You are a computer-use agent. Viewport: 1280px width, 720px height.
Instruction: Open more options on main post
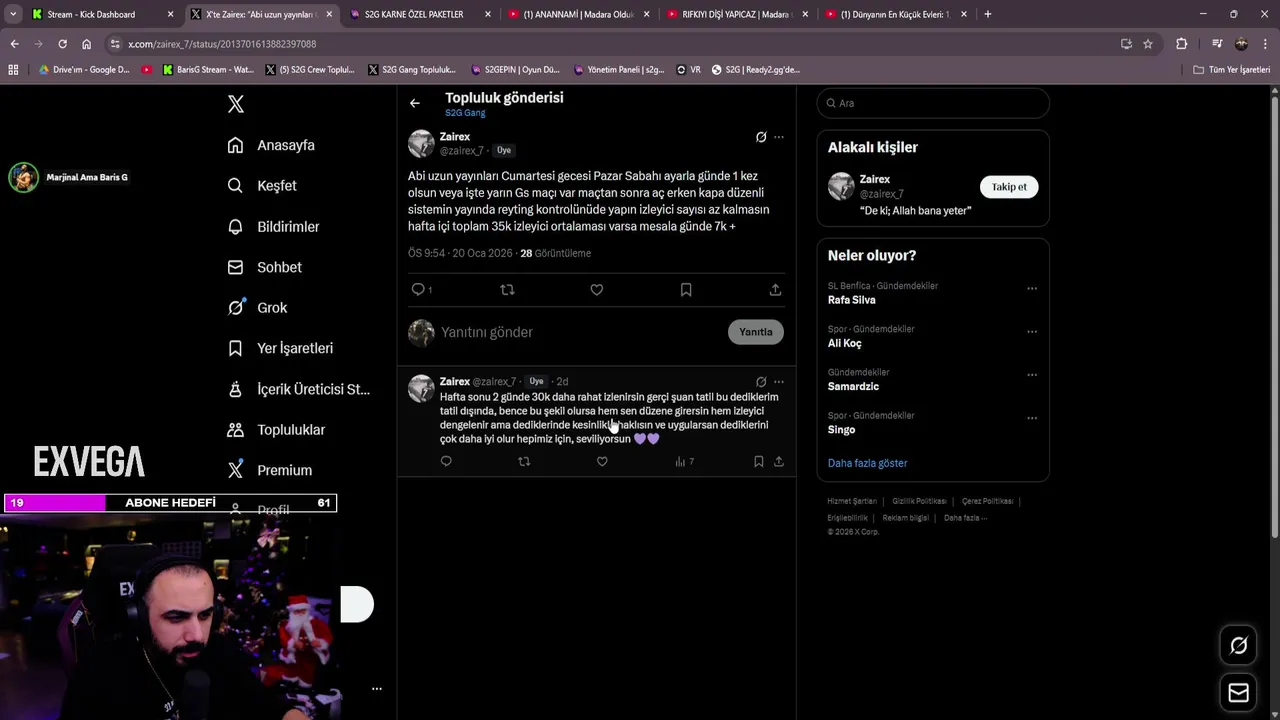779,137
